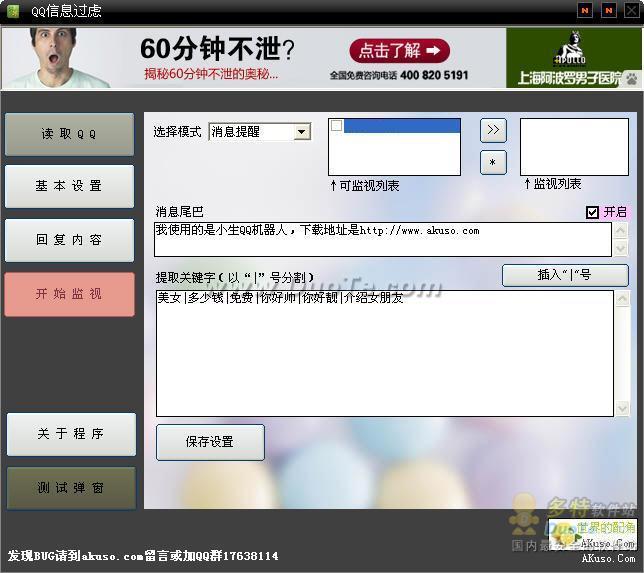Image resolution: width=644 pixels, height=573 pixels.
Task: Click the keywords area scrollbar down arrow
Action: (622, 408)
